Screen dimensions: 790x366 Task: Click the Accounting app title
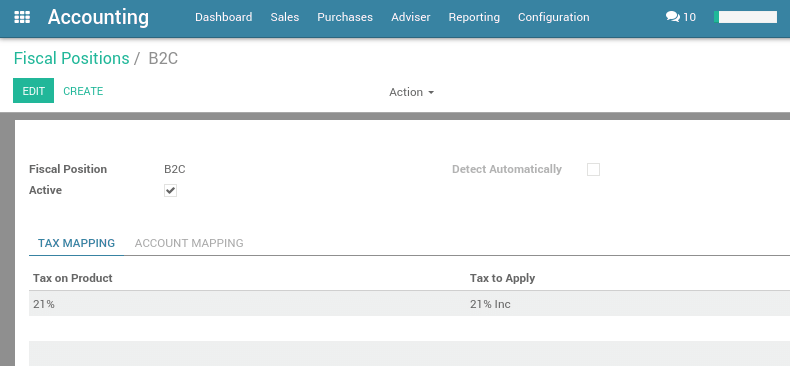click(x=98, y=17)
